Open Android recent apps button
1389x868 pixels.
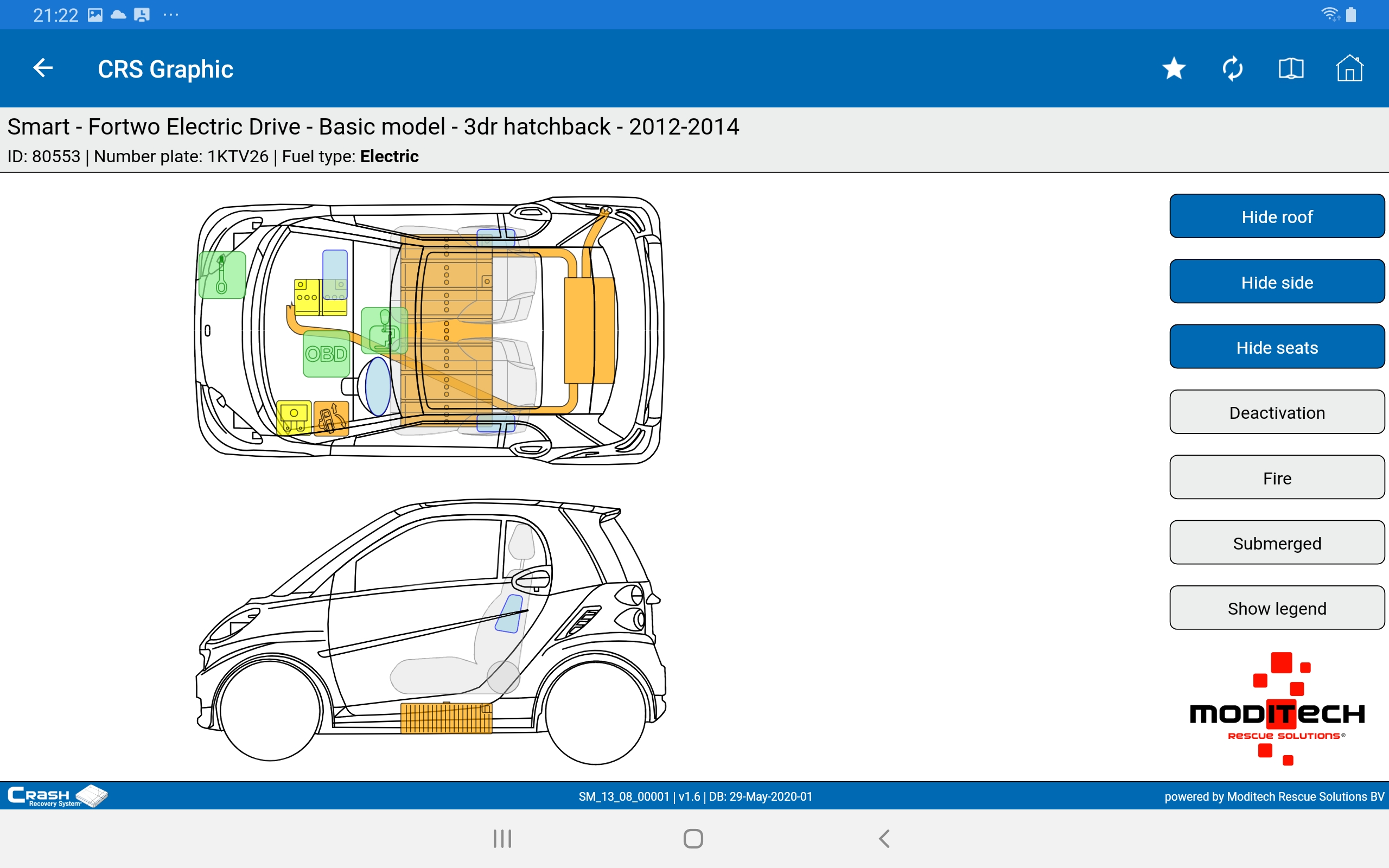click(502, 838)
